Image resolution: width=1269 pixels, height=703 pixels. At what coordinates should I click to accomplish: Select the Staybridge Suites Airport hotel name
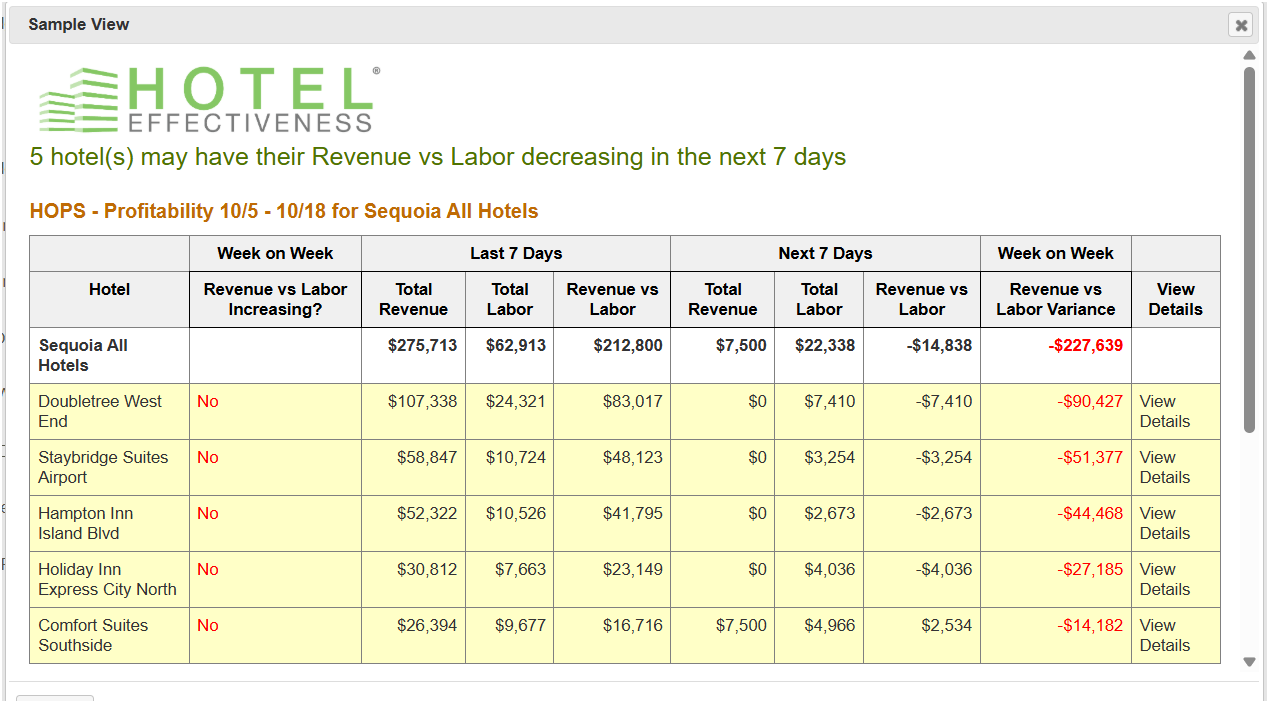[x=103, y=467]
